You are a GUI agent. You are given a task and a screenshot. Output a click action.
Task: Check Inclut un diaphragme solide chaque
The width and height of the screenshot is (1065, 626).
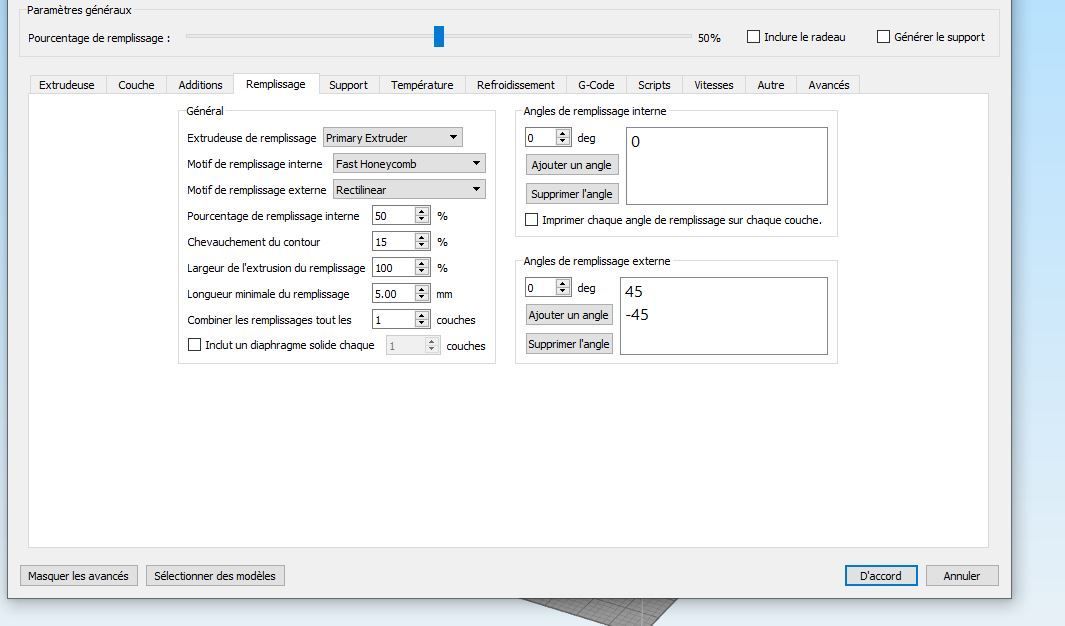[194, 345]
